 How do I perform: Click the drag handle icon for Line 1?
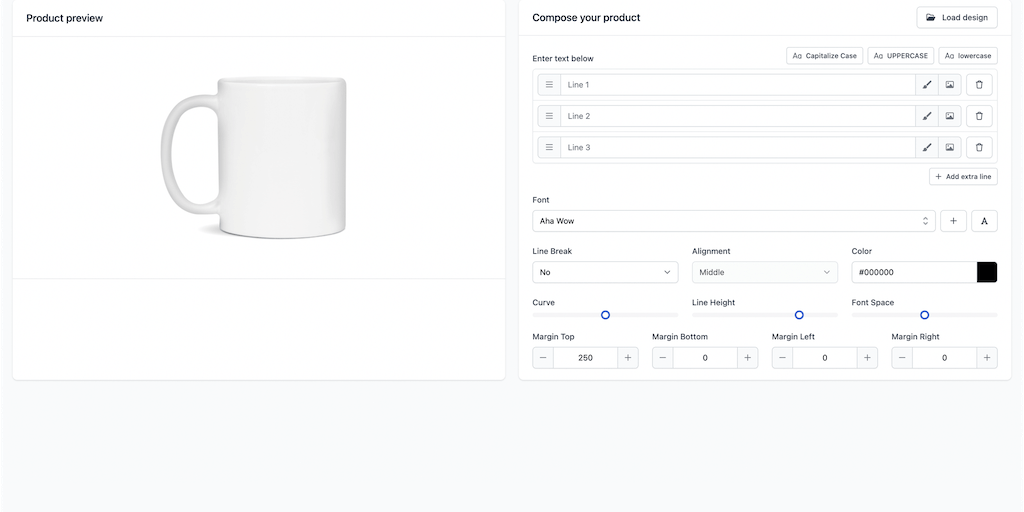[549, 85]
